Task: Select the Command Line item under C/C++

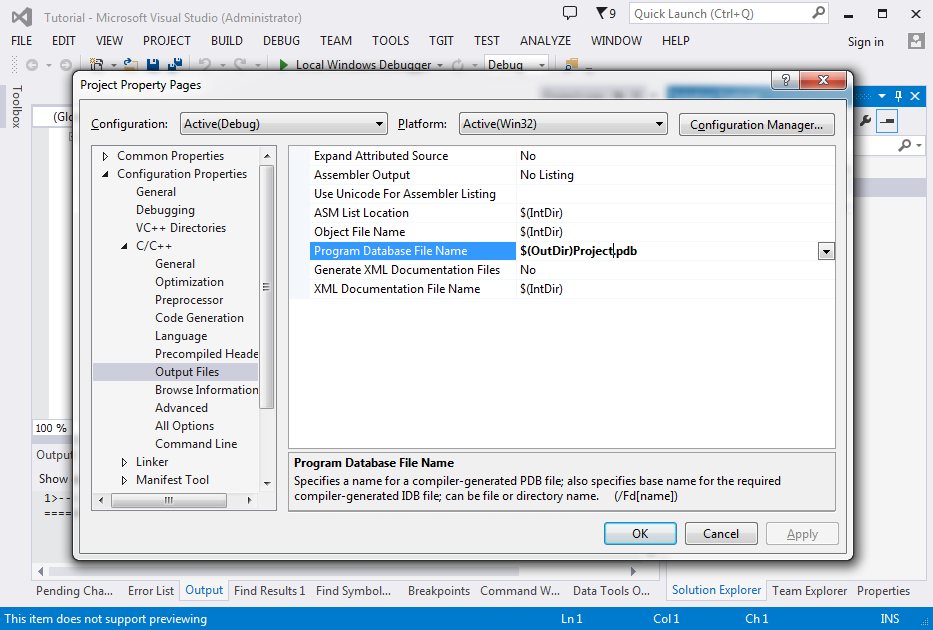Action: click(x=196, y=444)
